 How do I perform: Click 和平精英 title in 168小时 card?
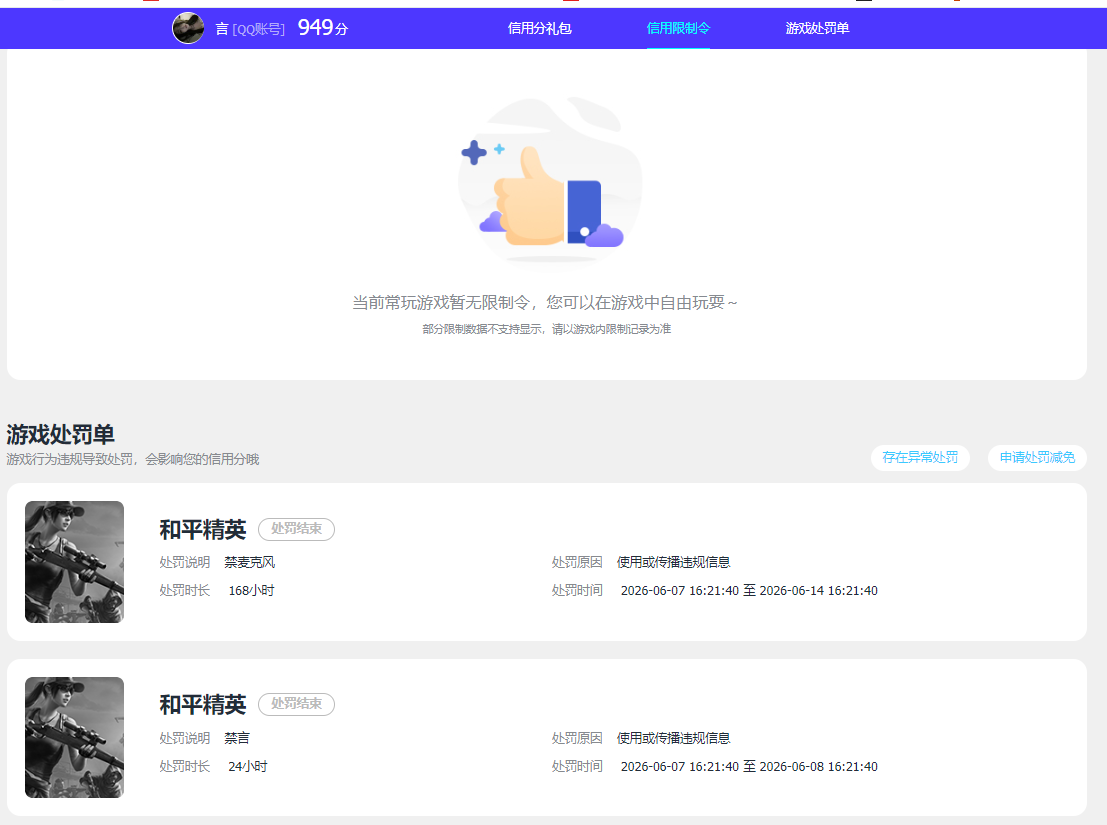[203, 529]
